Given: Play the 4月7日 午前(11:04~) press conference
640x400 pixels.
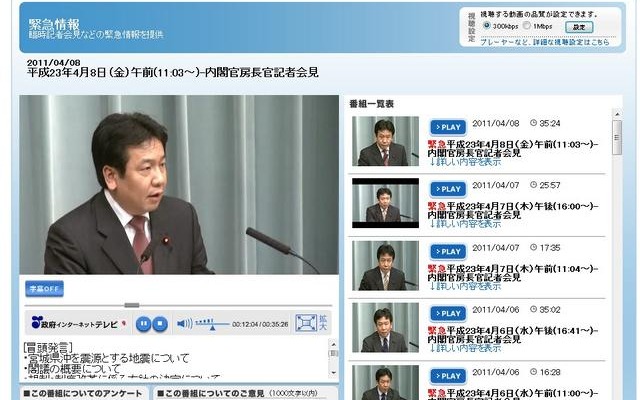Looking at the screenshot, I should tap(448, 252).
